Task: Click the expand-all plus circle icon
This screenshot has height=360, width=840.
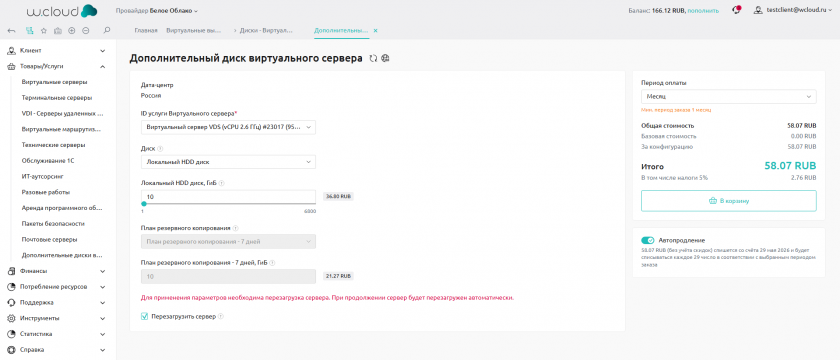Action: [72, 31]
